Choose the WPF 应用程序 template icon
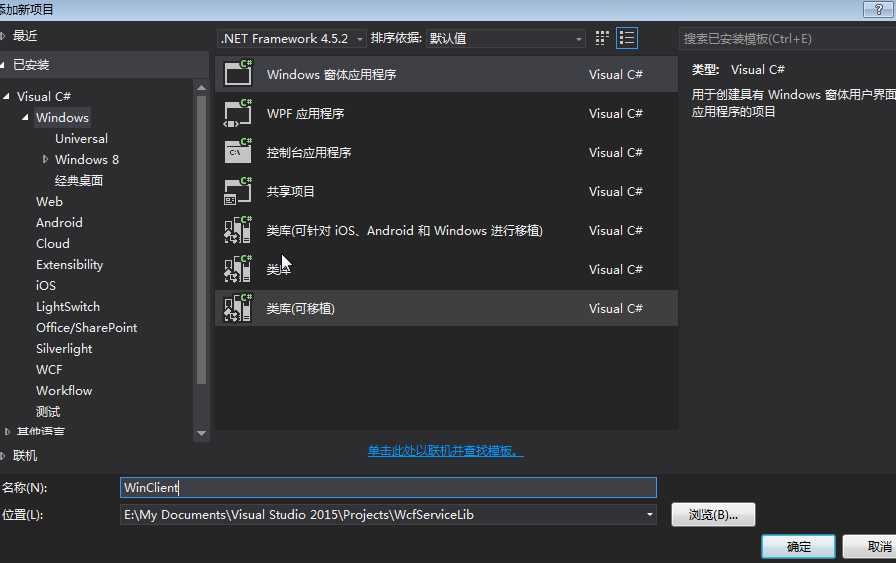 238,113
